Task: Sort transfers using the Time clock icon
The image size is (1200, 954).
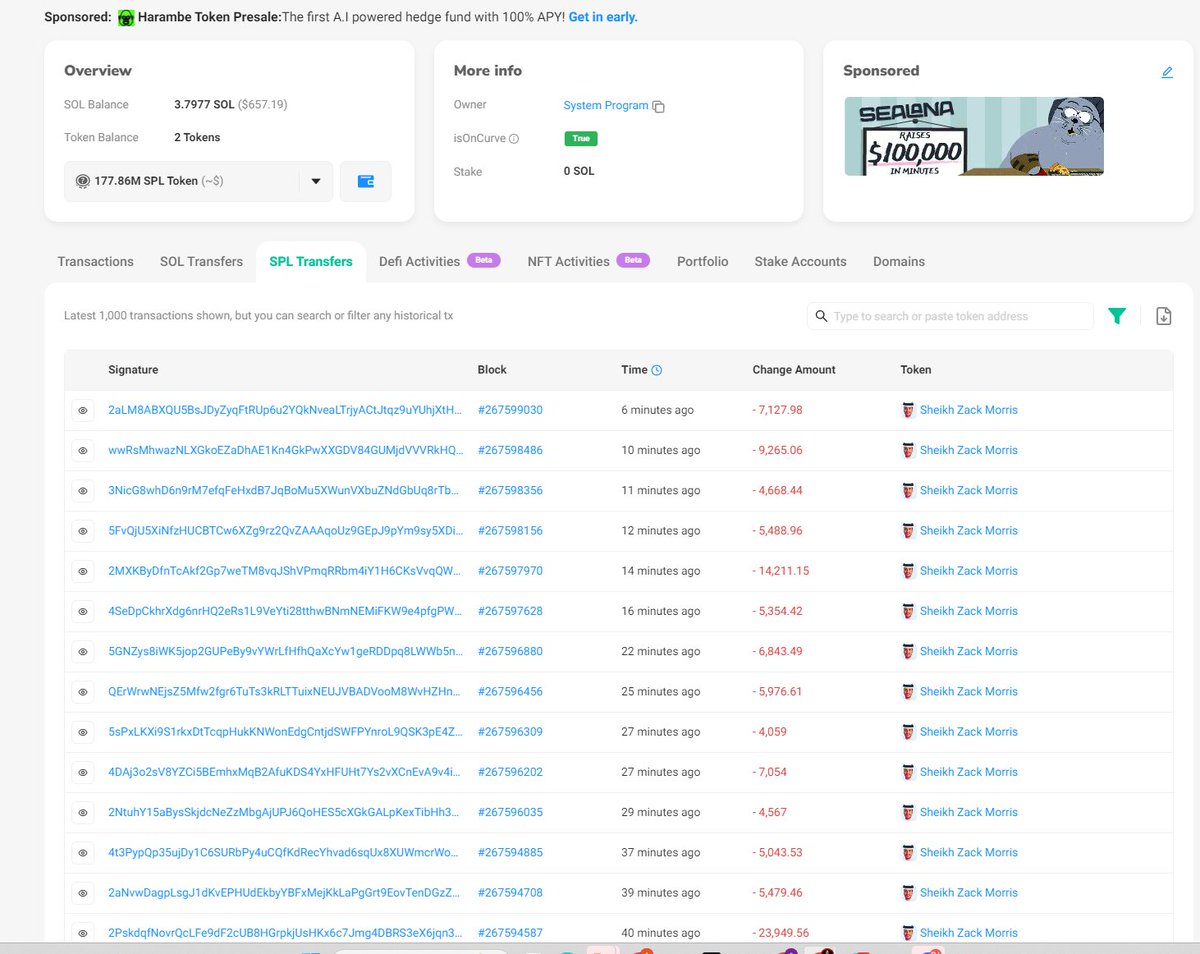Action: tap(659, 369)
